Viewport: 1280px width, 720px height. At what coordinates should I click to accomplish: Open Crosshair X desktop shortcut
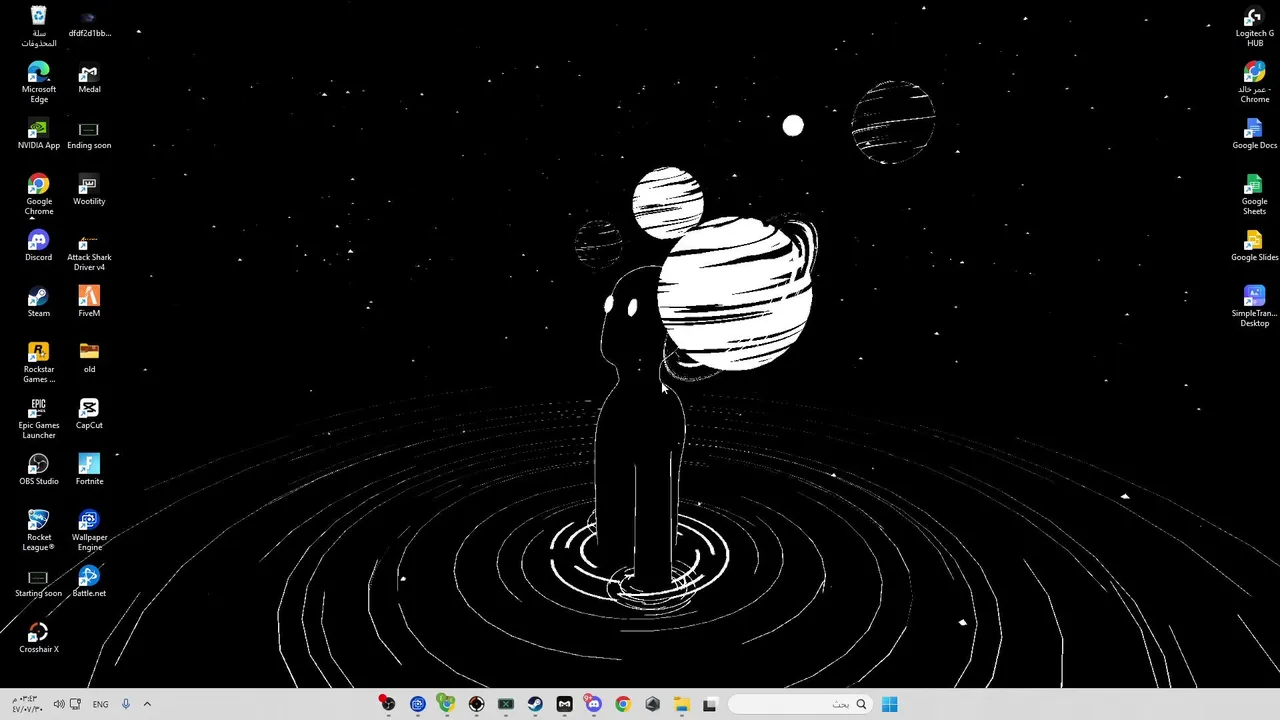[38, 638]
